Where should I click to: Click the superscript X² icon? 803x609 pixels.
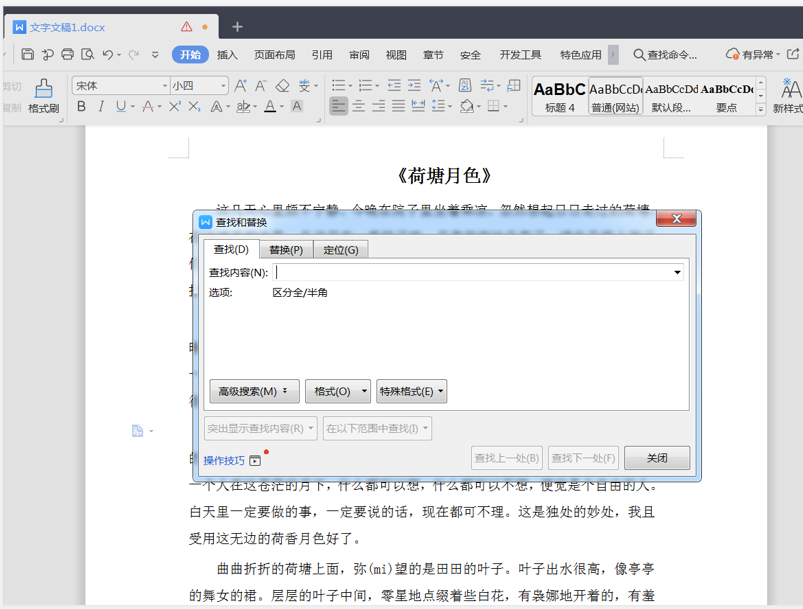pyautogui.click(x=175, y=107)
